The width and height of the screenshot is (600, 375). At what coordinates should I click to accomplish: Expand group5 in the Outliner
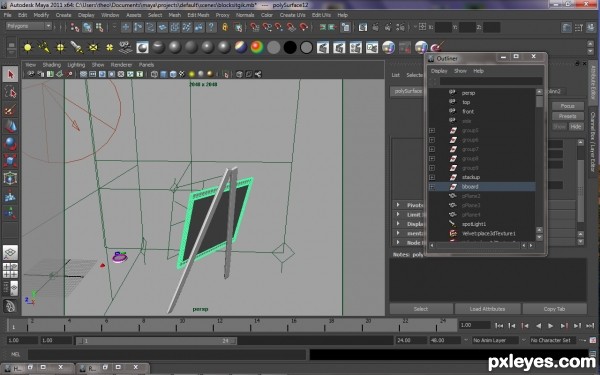click(x=432, y=130)
